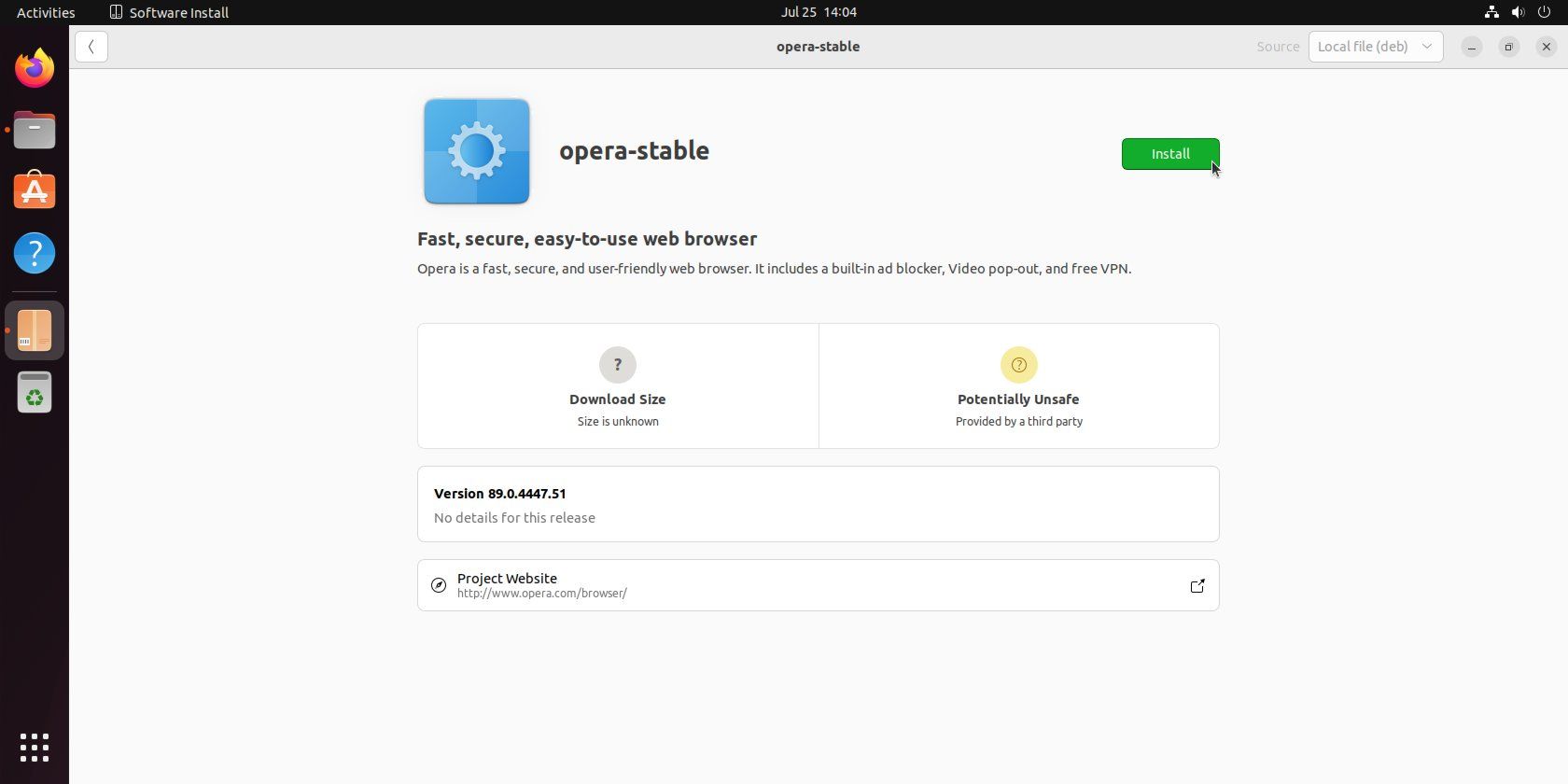Click the network icon in the system tray
1568x784 pixels.
click(1491, 12)
